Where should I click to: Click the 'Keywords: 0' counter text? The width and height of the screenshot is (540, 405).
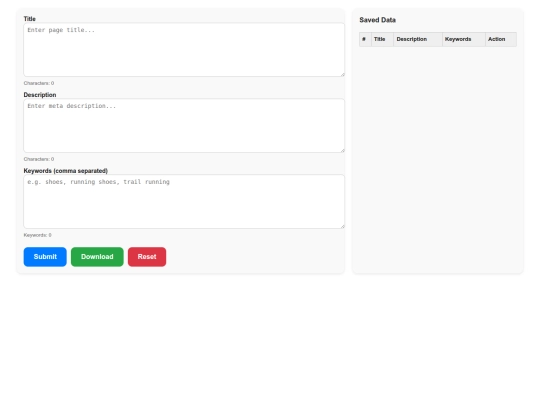[x=38, y=235]
